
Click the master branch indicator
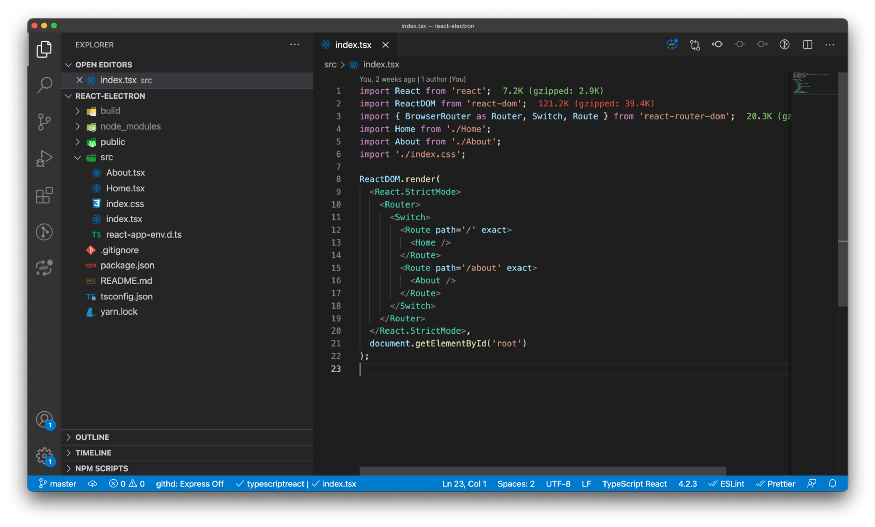pos(57,484)
